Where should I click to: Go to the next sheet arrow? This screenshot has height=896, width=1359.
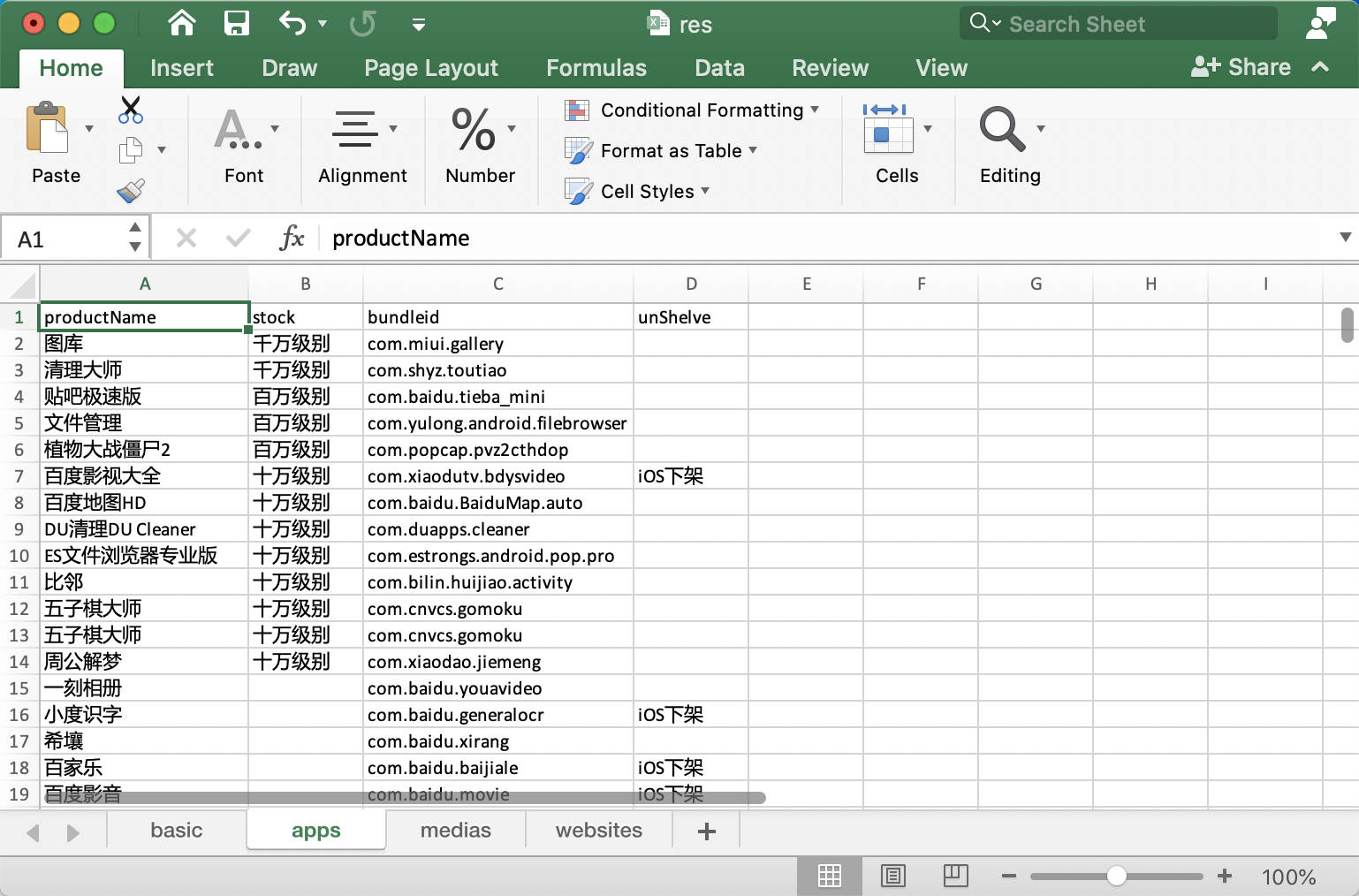[73, 832]
